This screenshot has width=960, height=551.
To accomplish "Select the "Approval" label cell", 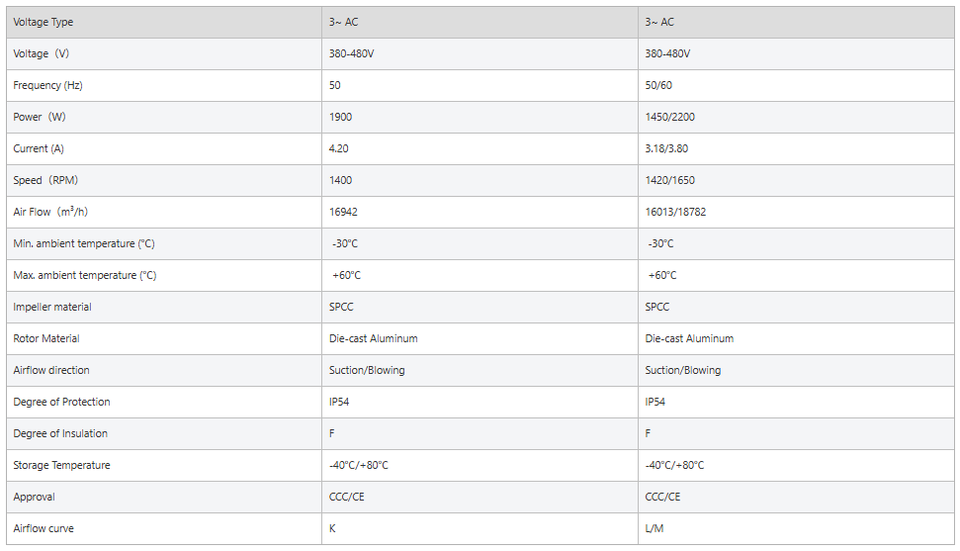I will point(34,497).
